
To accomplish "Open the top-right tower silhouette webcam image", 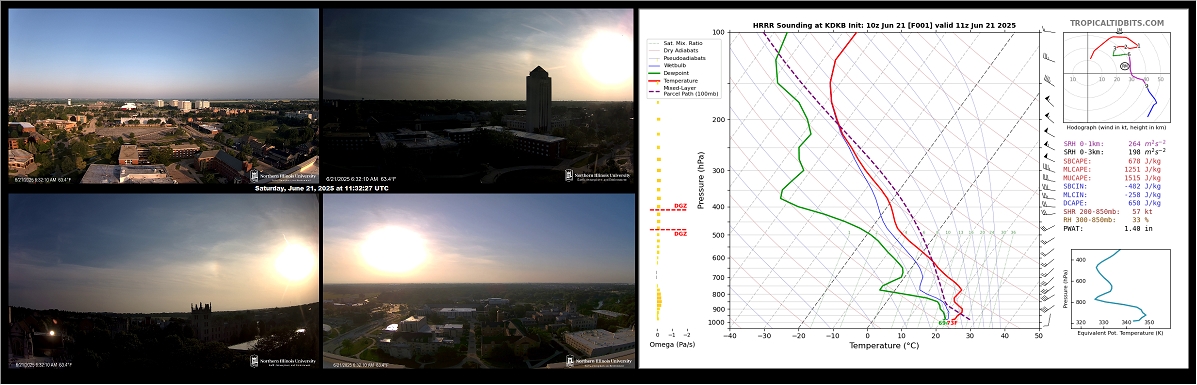I will tap(478, 96).
